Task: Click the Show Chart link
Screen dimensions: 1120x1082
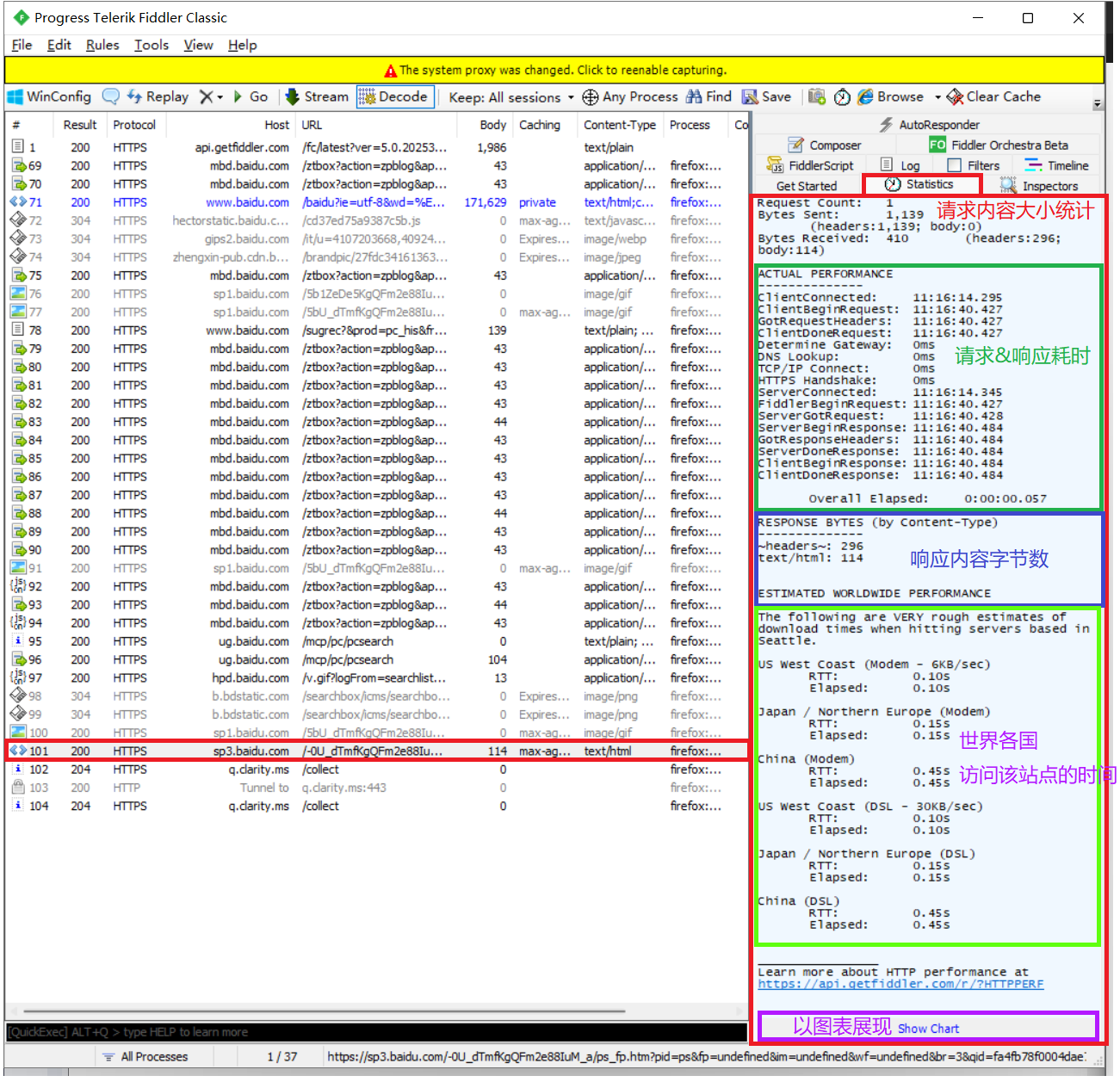Action: [928, 1029]
